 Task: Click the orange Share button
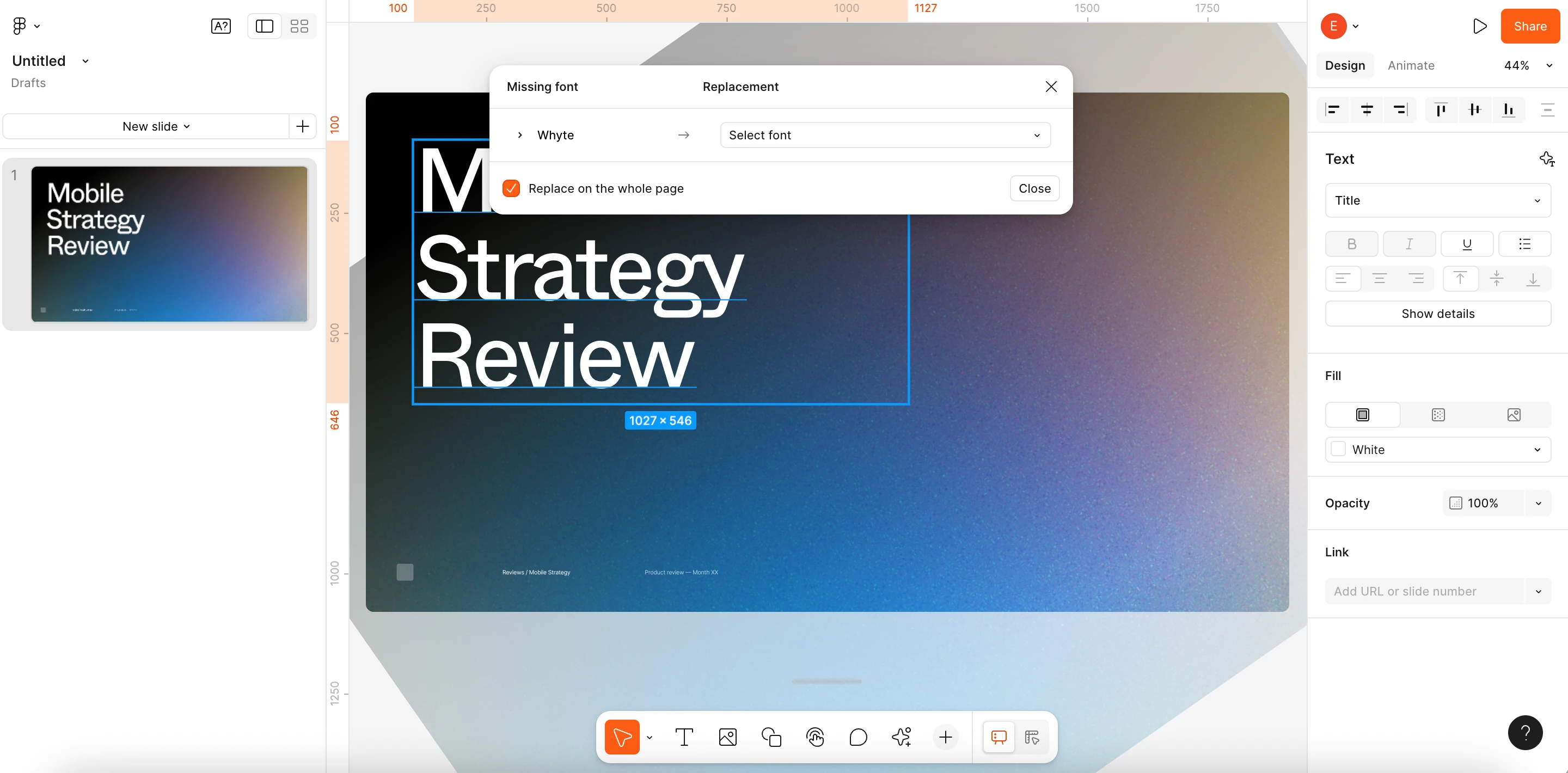click(x=1529, y=26)
